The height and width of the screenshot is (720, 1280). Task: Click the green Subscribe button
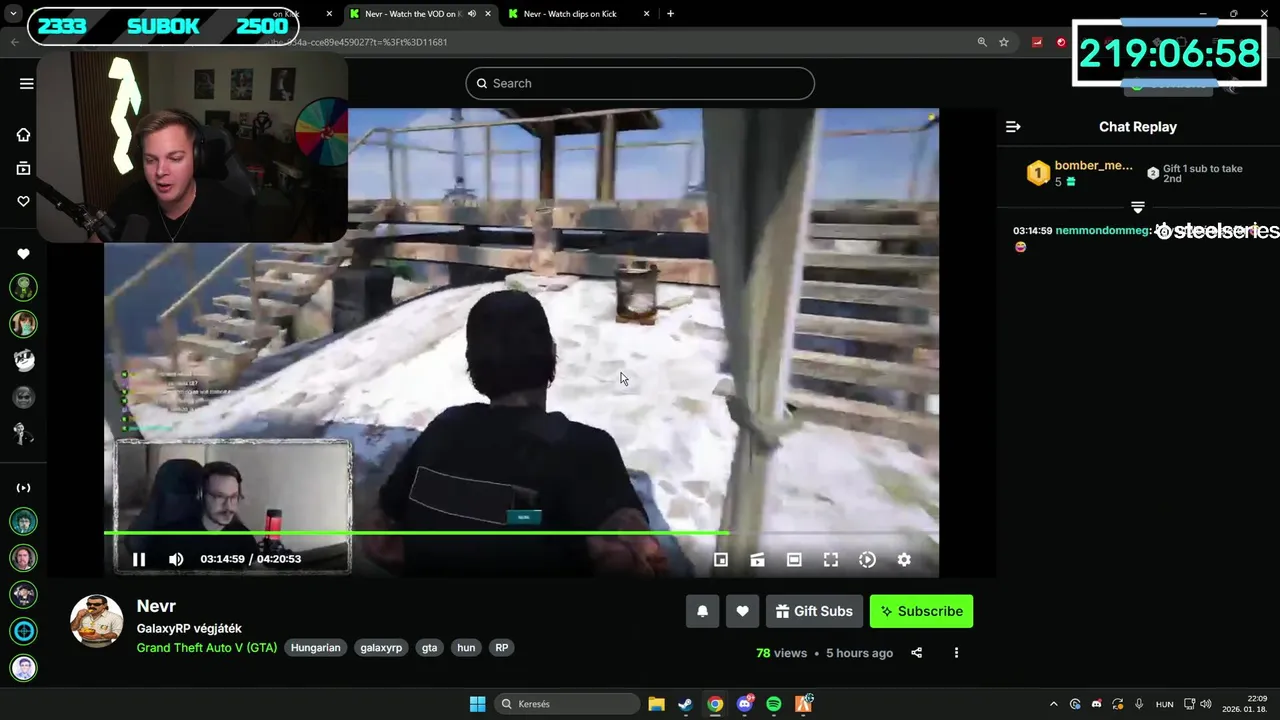pyautogui.click(x=921, y=611)
